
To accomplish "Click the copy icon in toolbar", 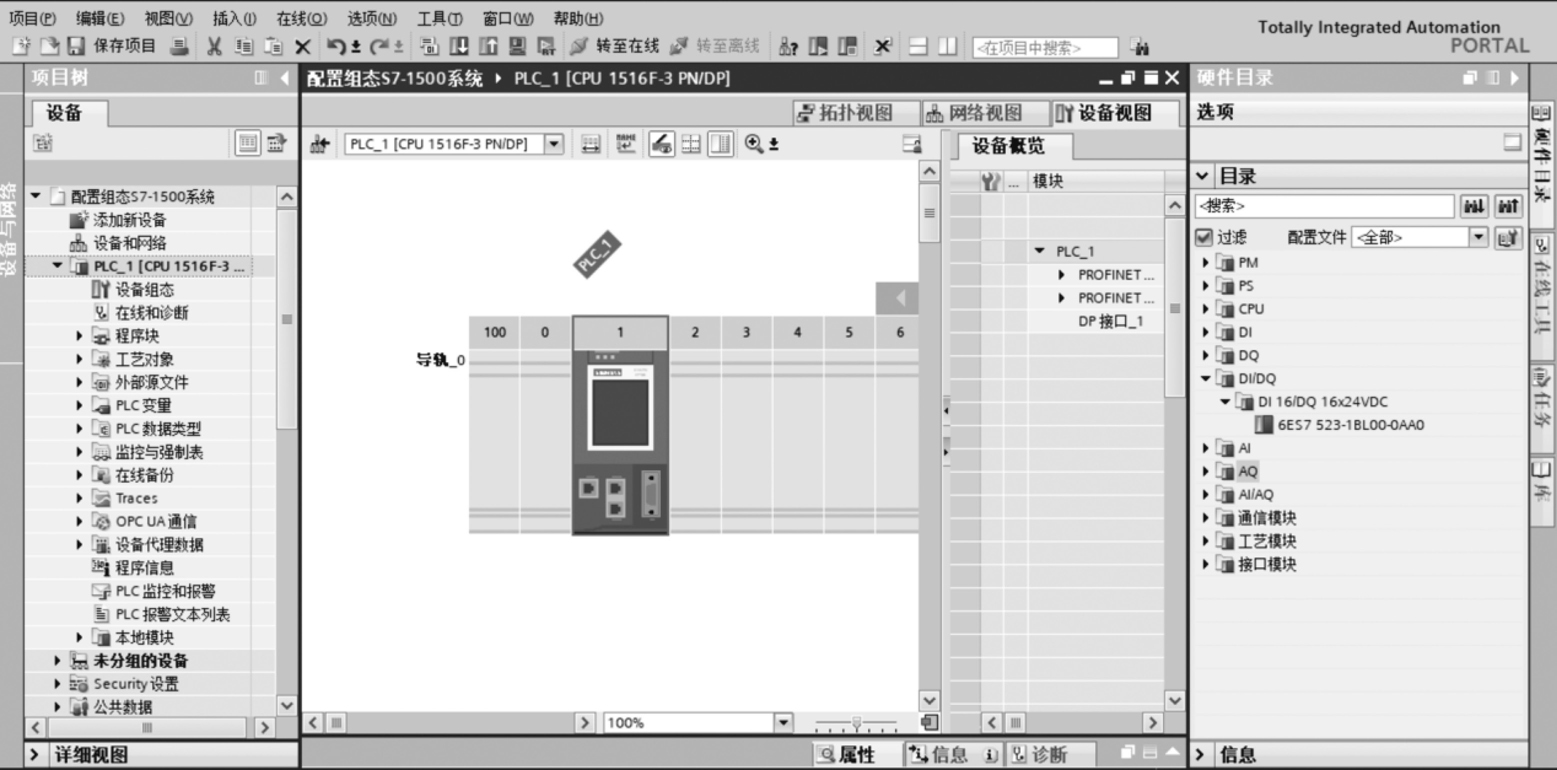I will [244, 46].
